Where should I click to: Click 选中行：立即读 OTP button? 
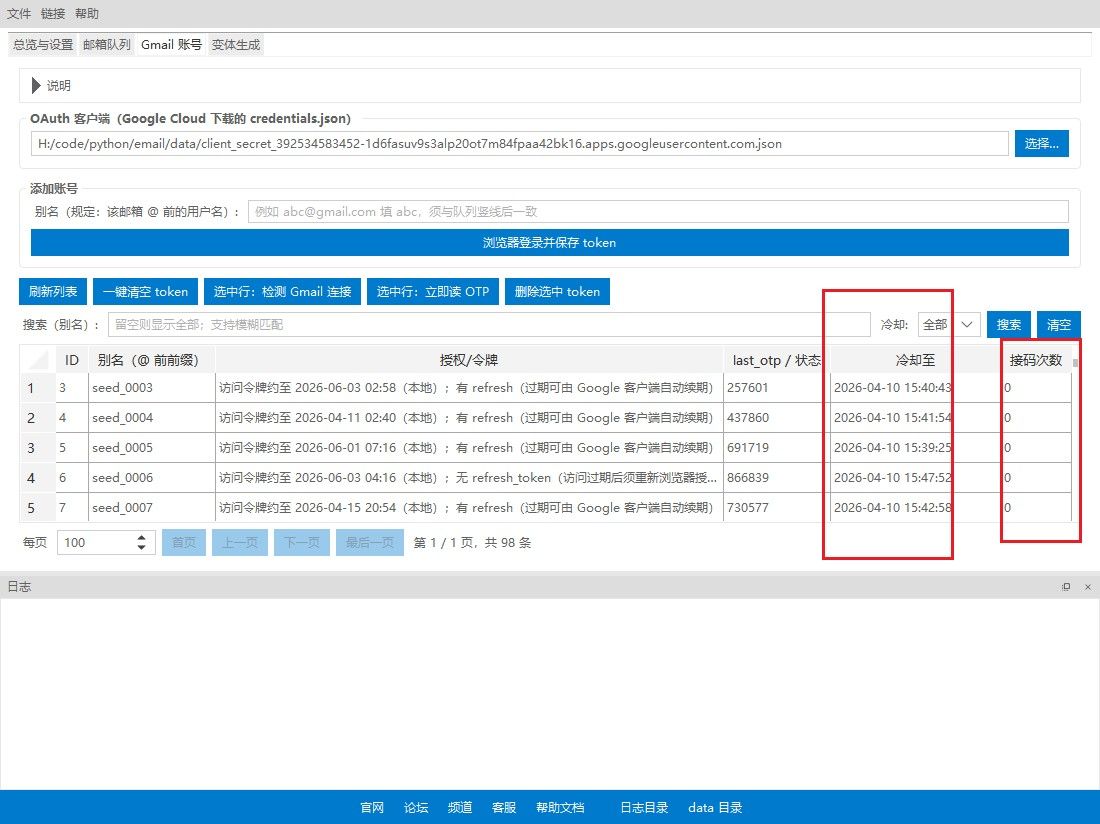pos(432,292)
